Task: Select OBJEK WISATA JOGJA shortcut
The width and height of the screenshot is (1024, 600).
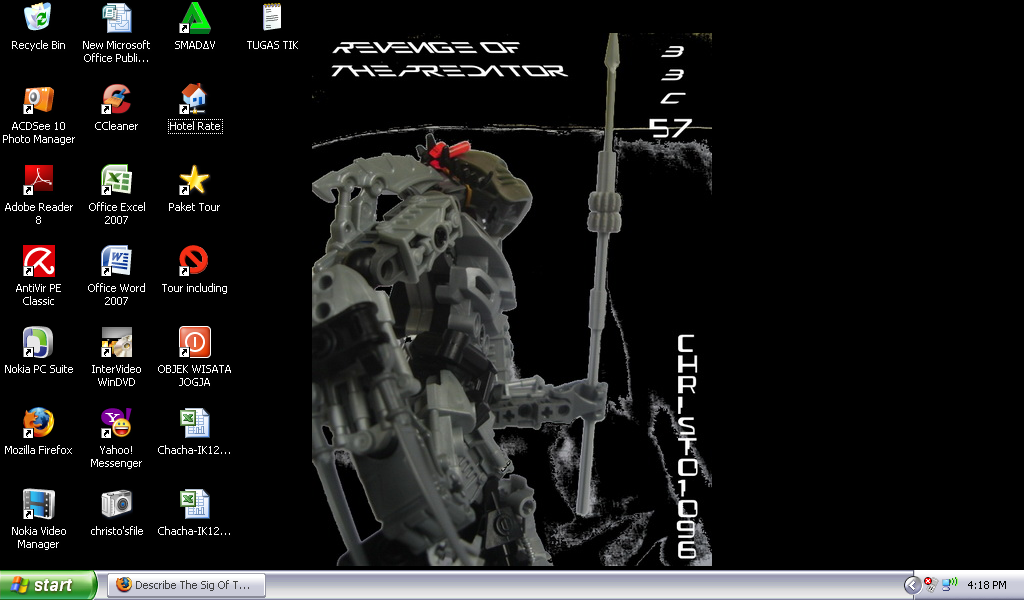Action: [195, 343]
